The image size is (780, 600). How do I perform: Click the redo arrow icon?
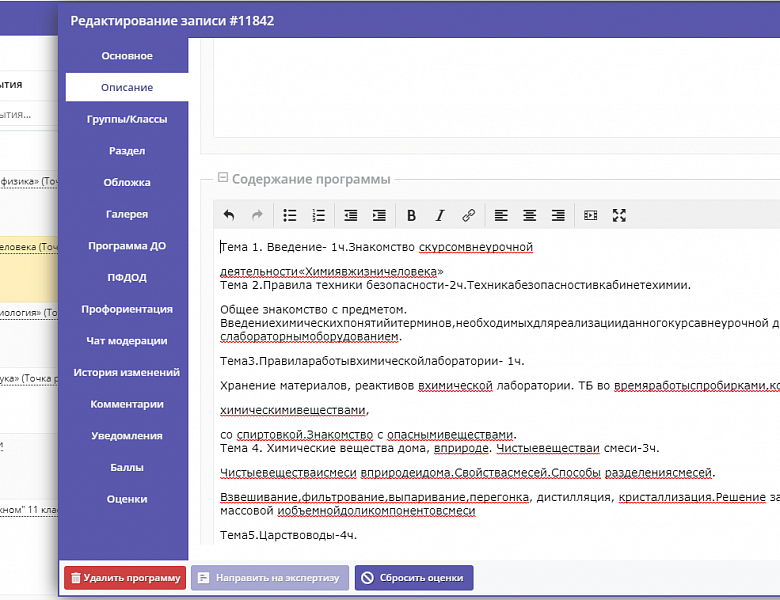(x=257, y=215)
